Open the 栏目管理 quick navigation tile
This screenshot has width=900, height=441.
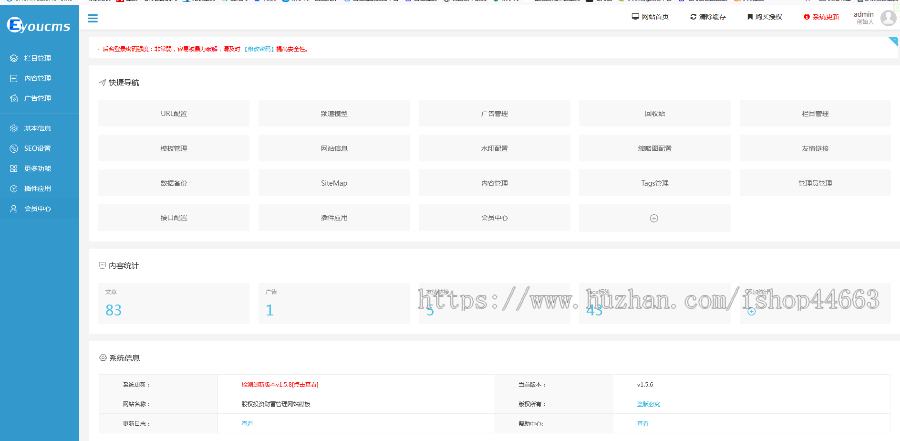[x=815, y=113]
